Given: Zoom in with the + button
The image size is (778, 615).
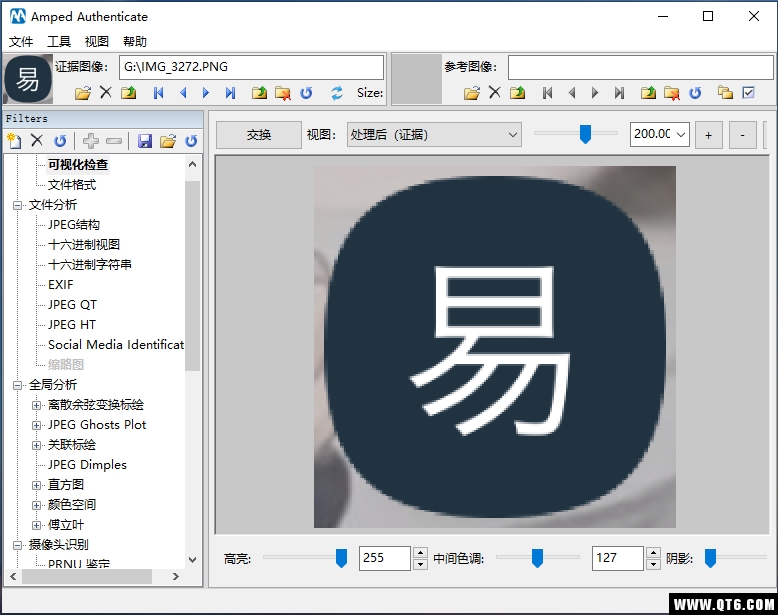Looking at the screenshot, I should pos(709,135).
